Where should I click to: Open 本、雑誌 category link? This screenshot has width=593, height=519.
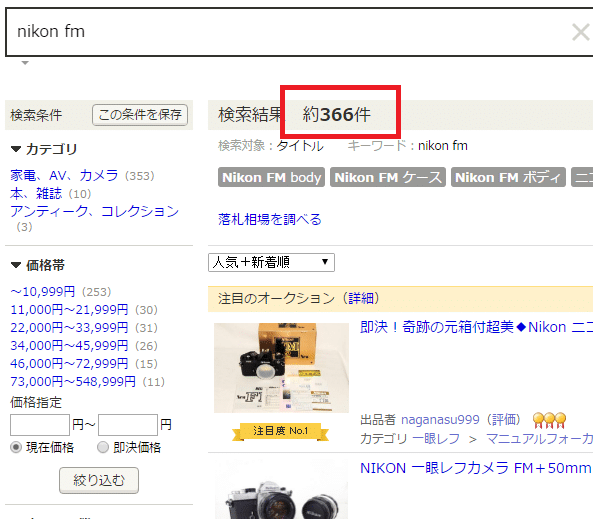36,194
